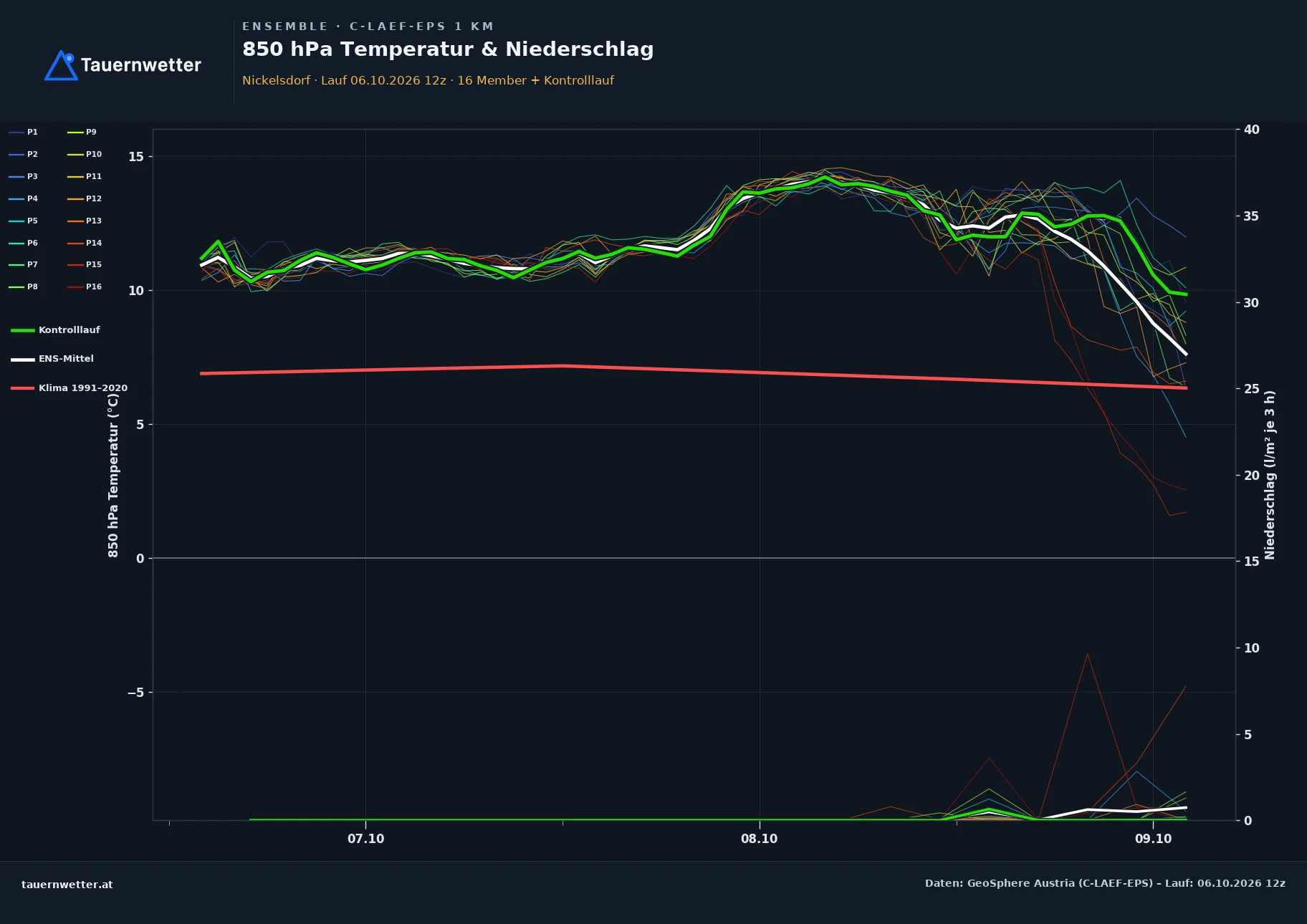
Task: Click the '850 hPa Temperatur (°C)' axis title
Action: (113, 475)
